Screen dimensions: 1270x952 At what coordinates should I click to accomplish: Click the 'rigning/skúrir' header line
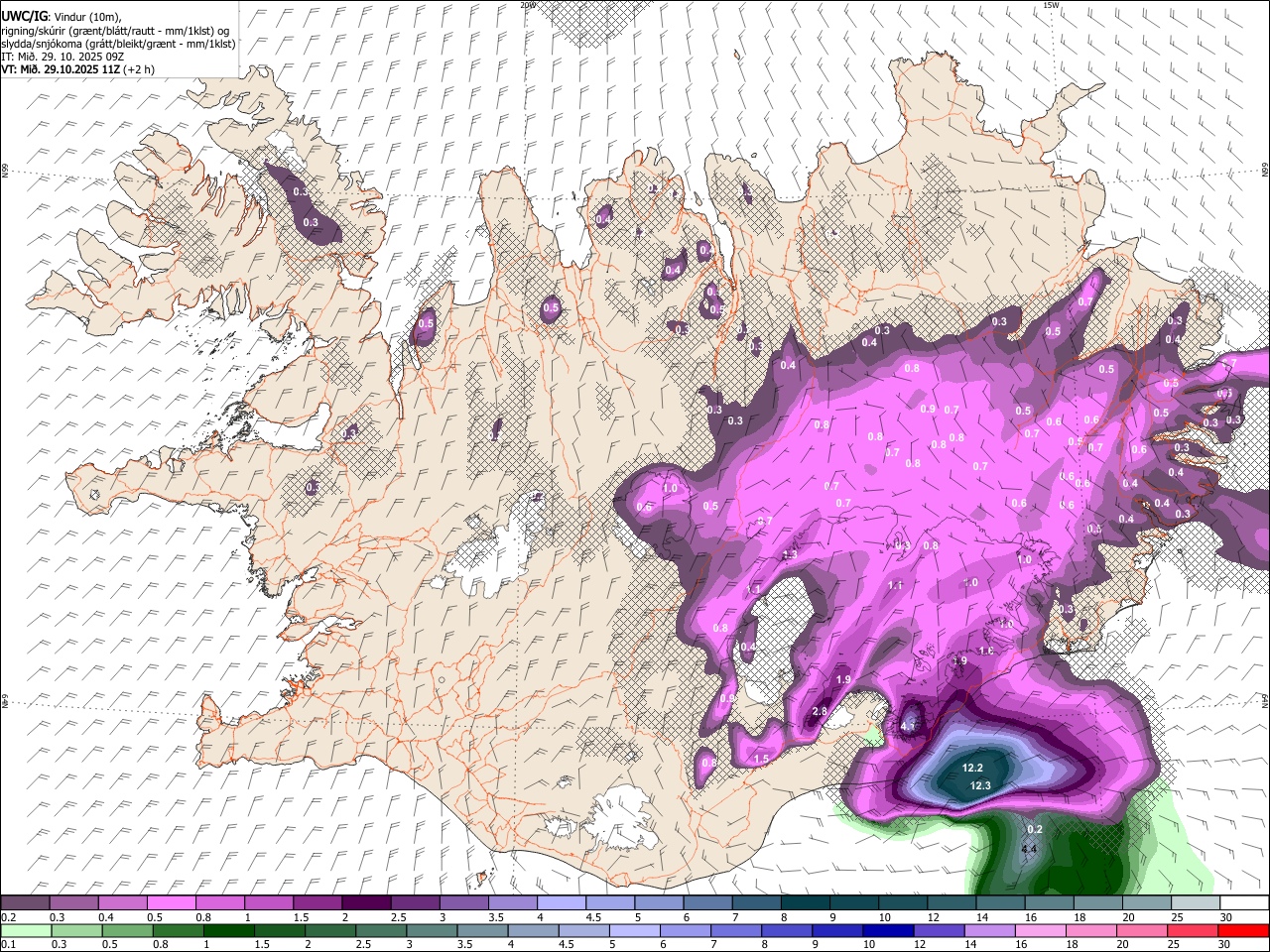[115, 31]
